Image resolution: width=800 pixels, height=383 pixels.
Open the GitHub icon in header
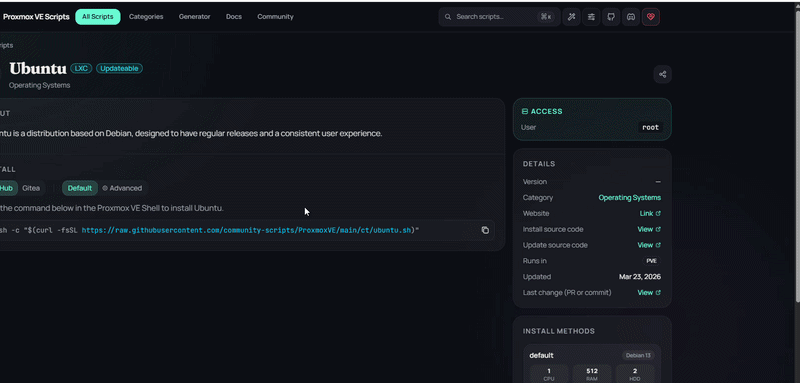tap(611, 17)
